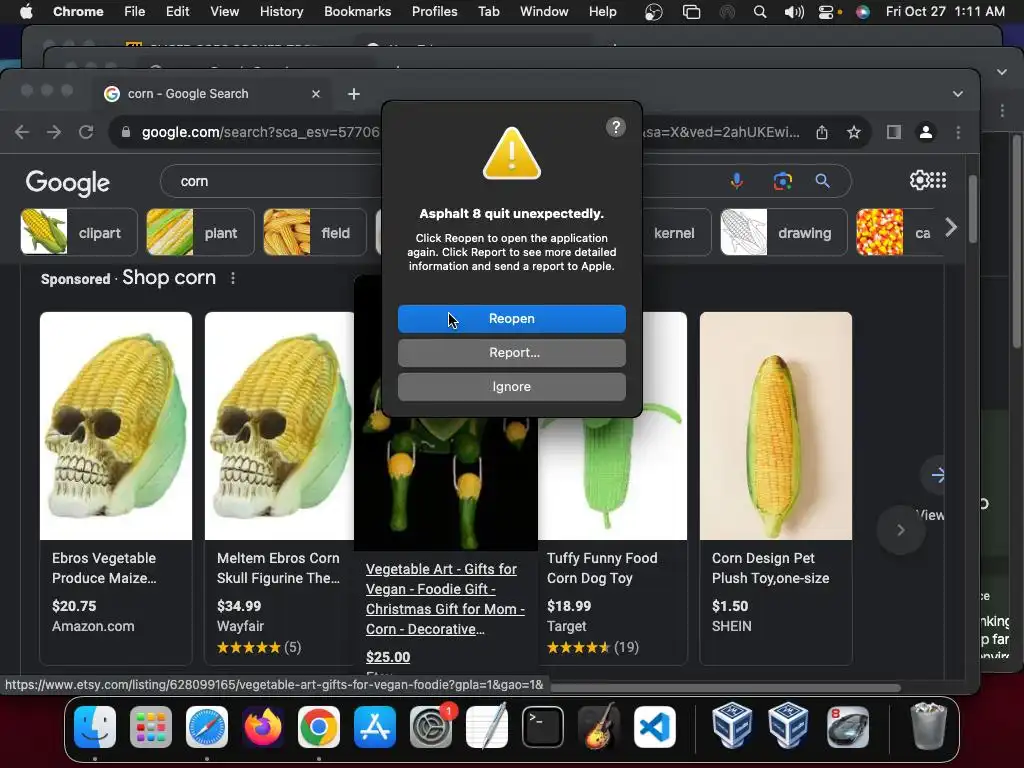This screenshot has height=768, width=1024.
Task: Go back using Chrome's back arrow
Action: [x=22, y=133]
